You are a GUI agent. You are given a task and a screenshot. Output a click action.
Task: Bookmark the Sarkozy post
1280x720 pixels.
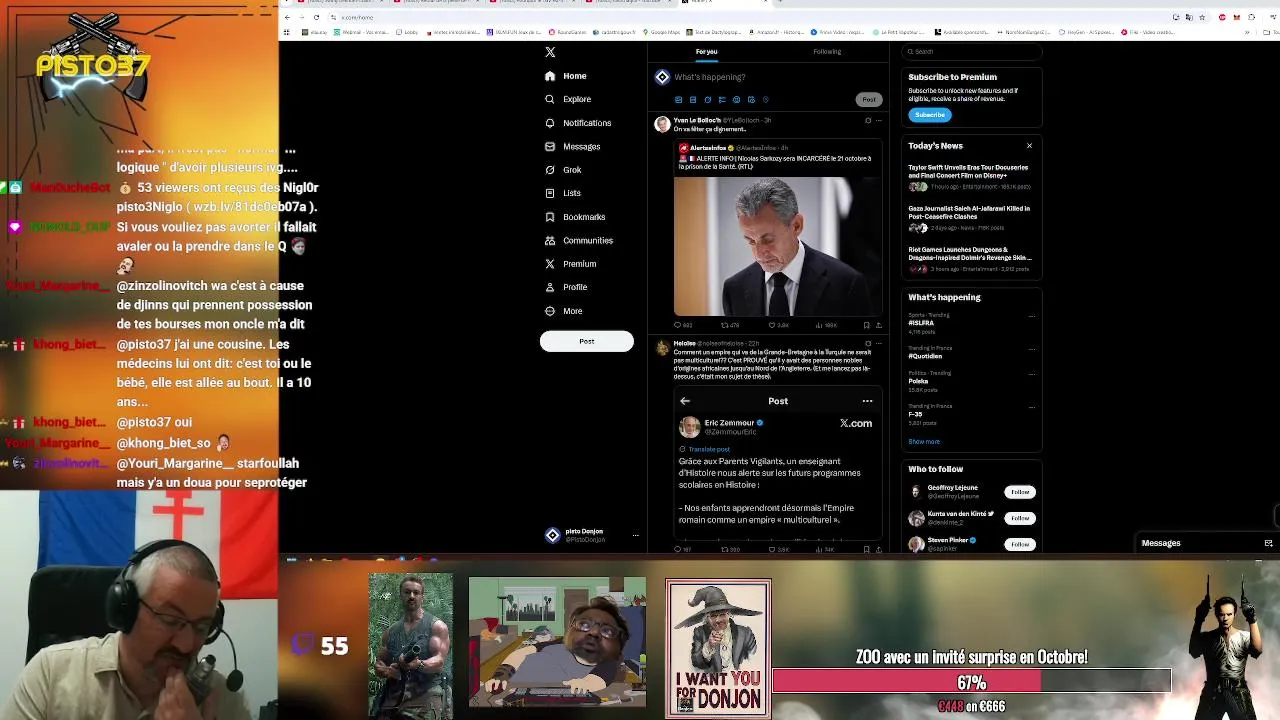pyautogui.click(x=866, y=325)
